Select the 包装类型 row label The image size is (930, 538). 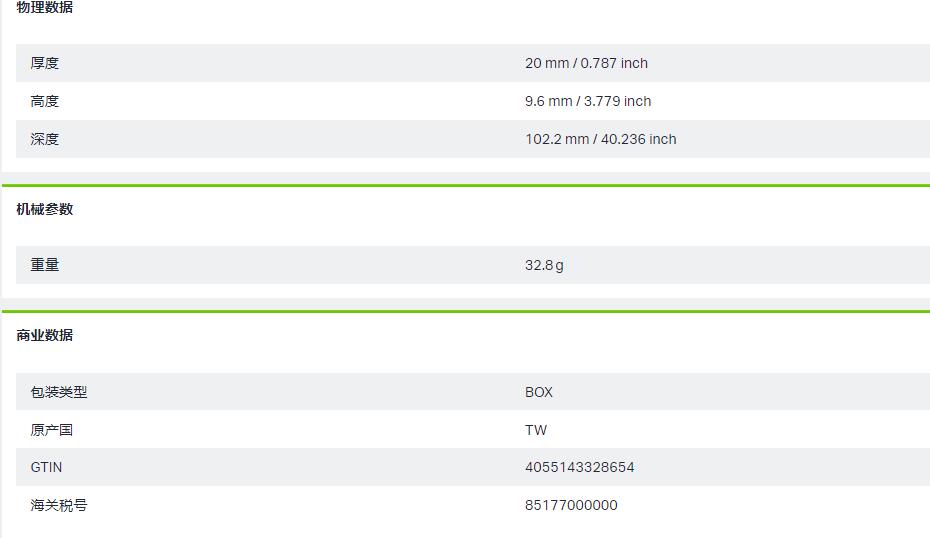pos(59,391)
